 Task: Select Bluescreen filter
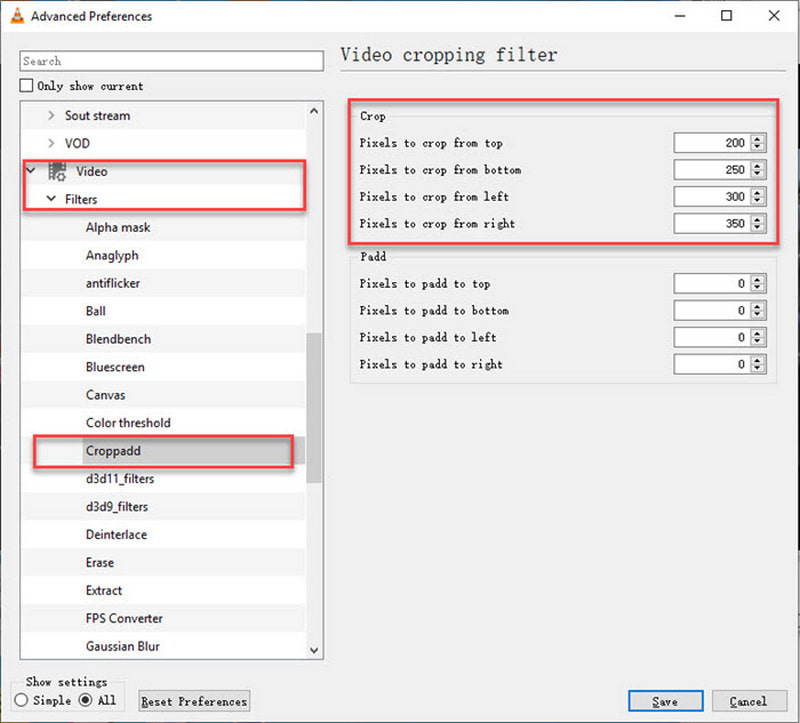coord(115,367)
